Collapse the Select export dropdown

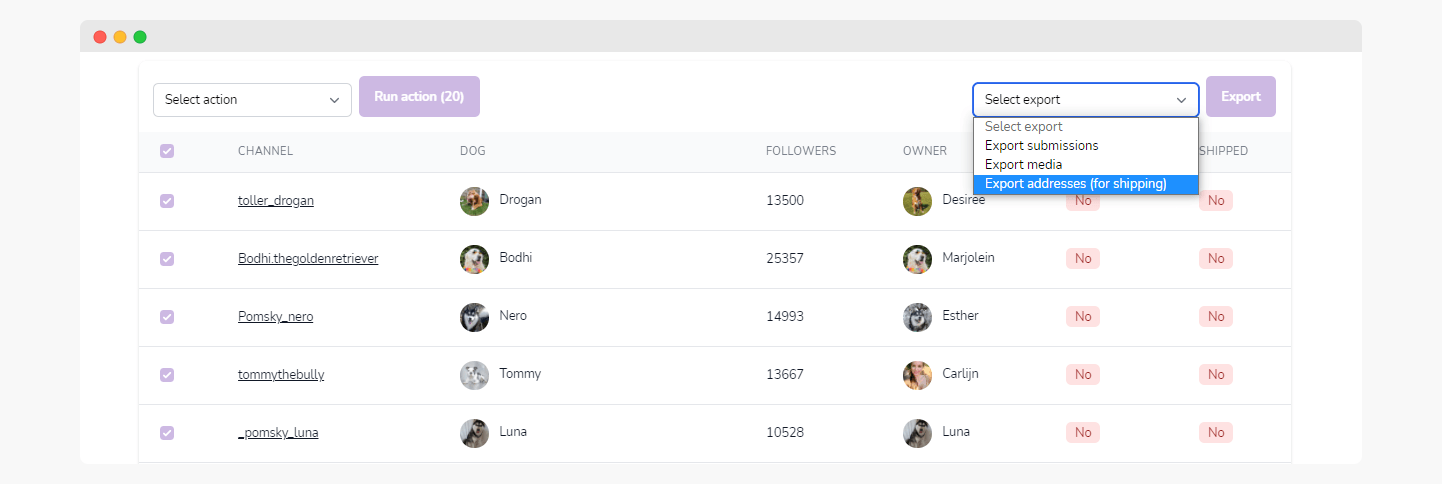(1085, 100)
